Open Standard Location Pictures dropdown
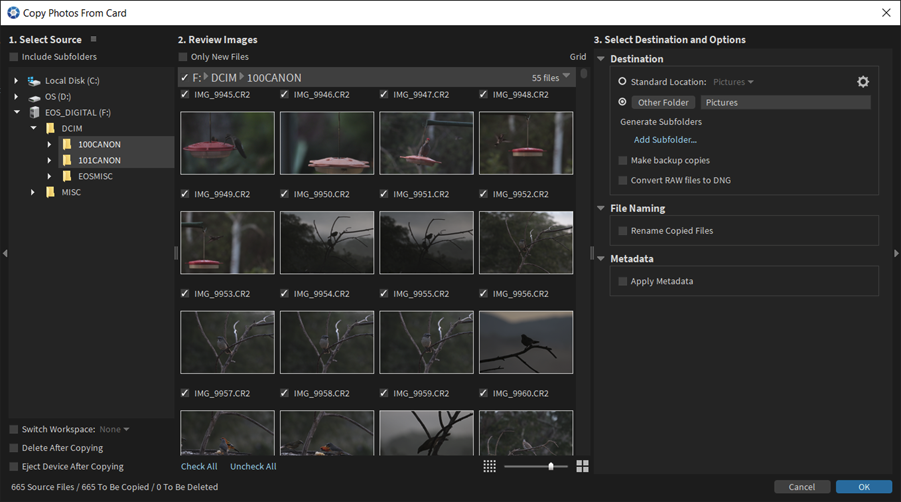This screenshot has height=502, width=901. 733,82
